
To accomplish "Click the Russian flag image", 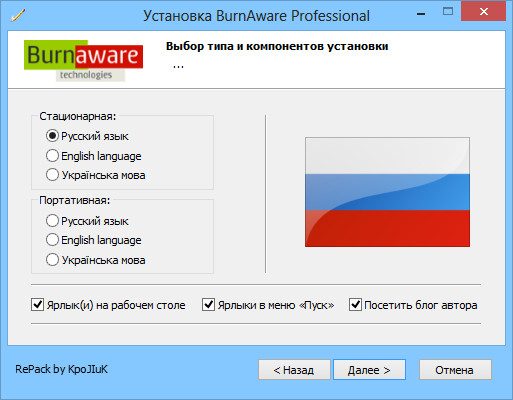I will [x=387, y=192].
